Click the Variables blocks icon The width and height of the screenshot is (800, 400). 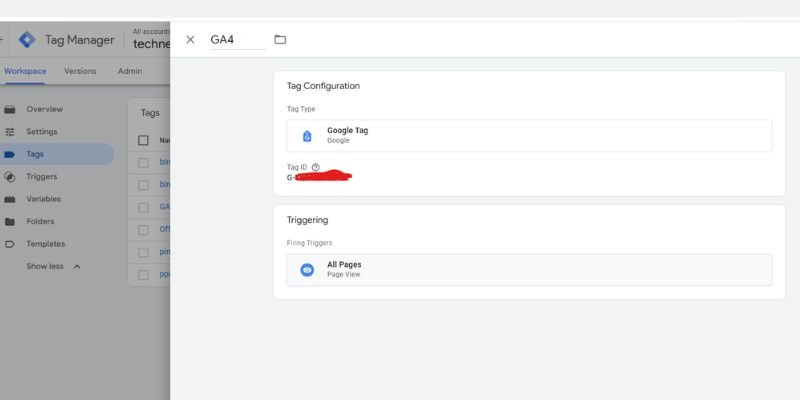tap(10, 199)
